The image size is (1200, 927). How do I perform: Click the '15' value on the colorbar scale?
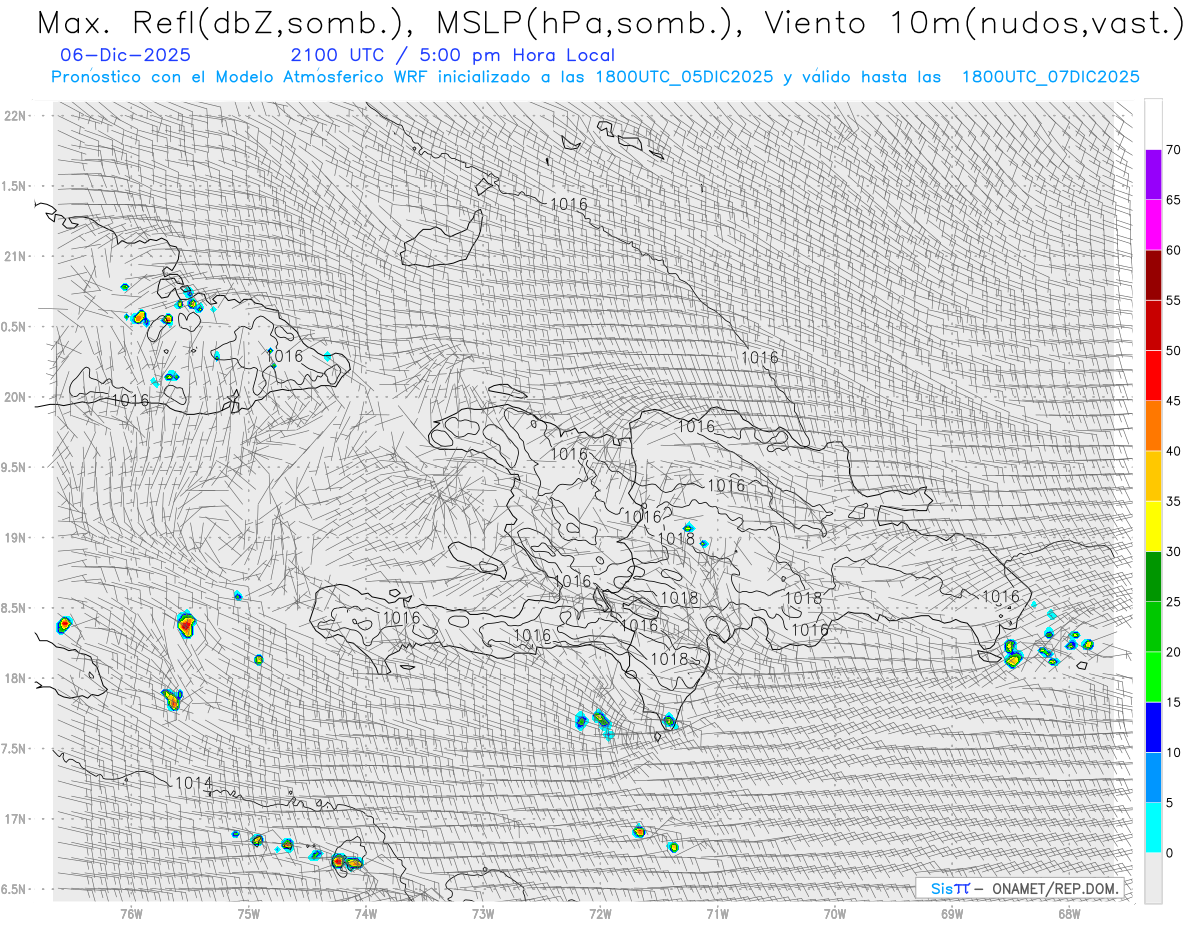coord(1173,702)
